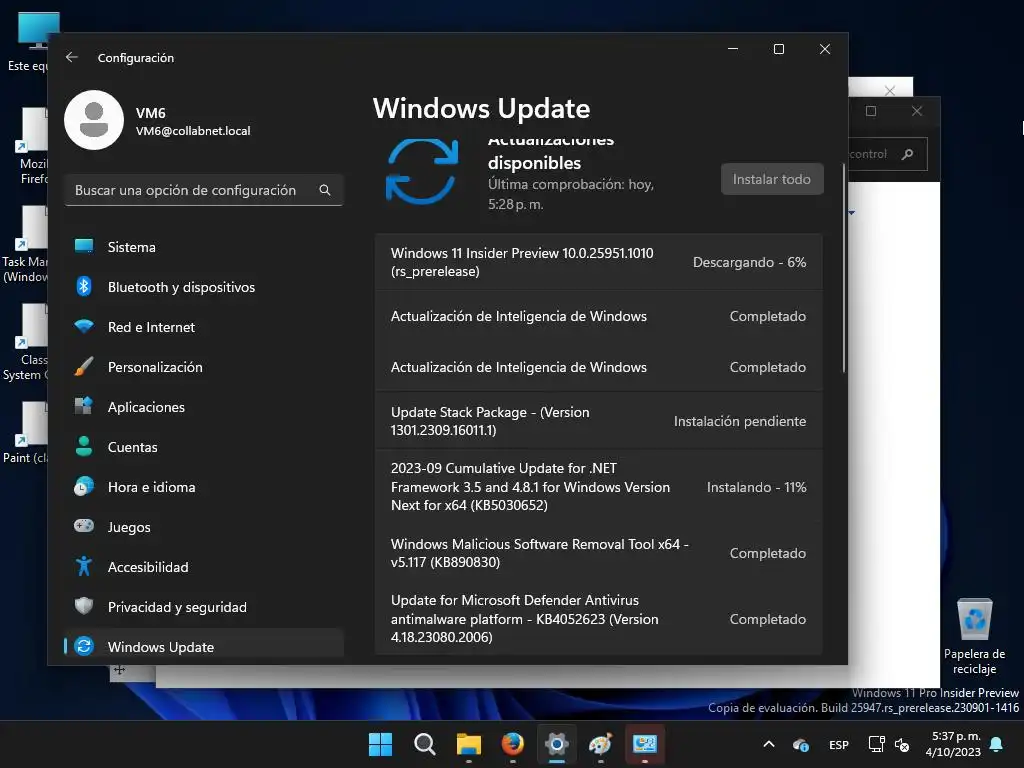Click the cloud sync tray icon

[801, 744]
